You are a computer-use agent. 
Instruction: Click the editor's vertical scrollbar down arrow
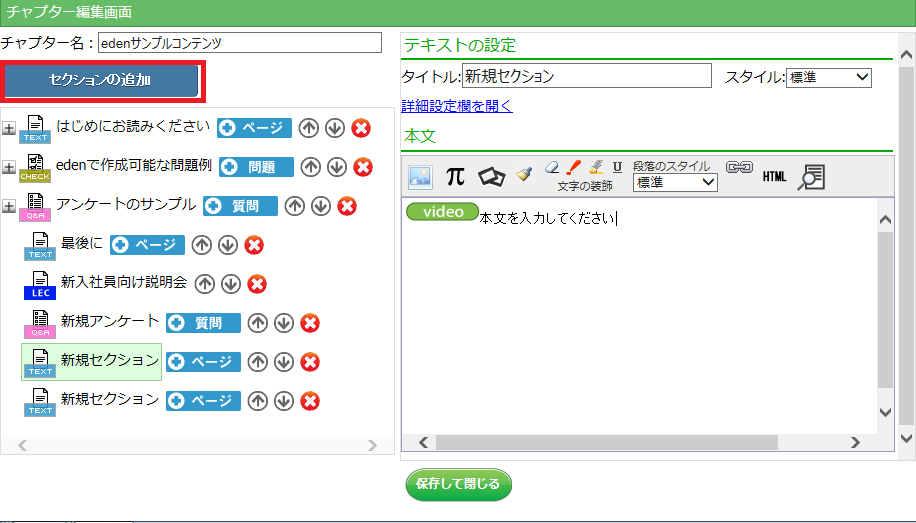point(885,413)
